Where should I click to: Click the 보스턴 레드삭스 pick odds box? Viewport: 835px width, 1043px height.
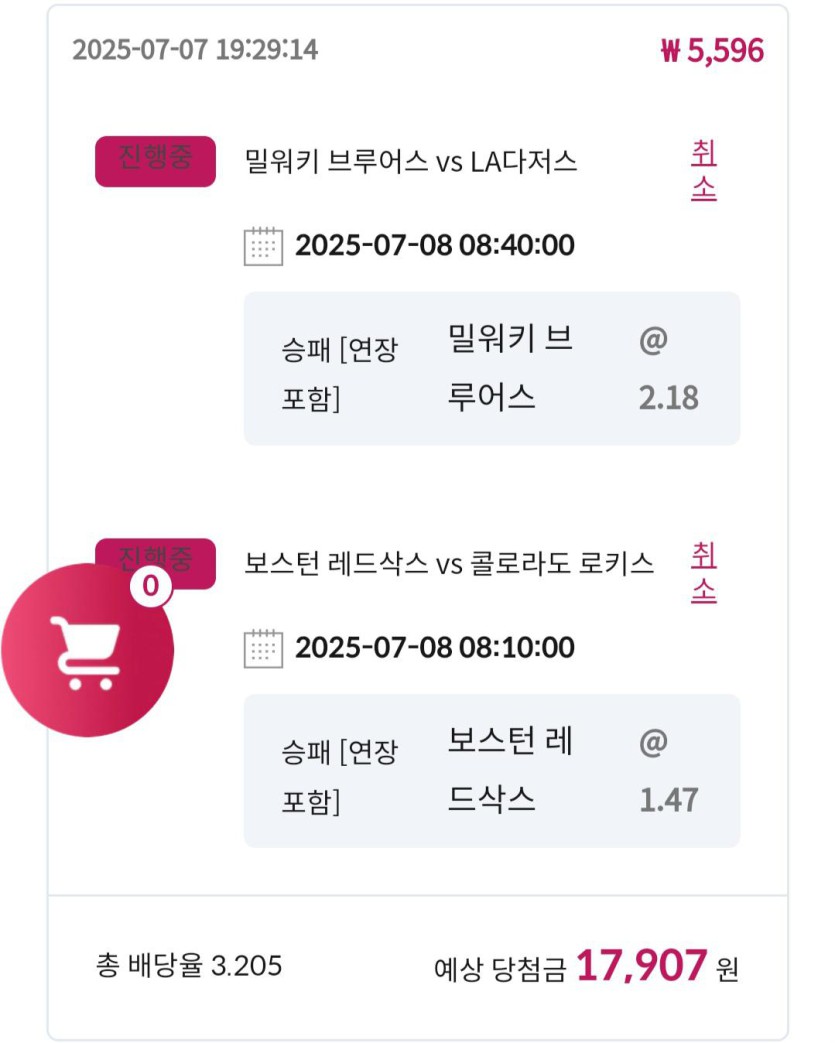pos(492,770)
